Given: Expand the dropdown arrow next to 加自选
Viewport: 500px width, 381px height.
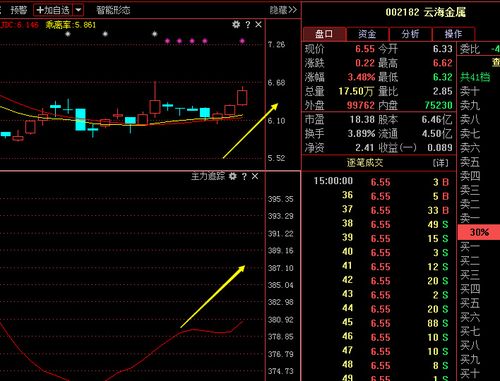Looking at the screenshot, I should click(x=78, y=10).
